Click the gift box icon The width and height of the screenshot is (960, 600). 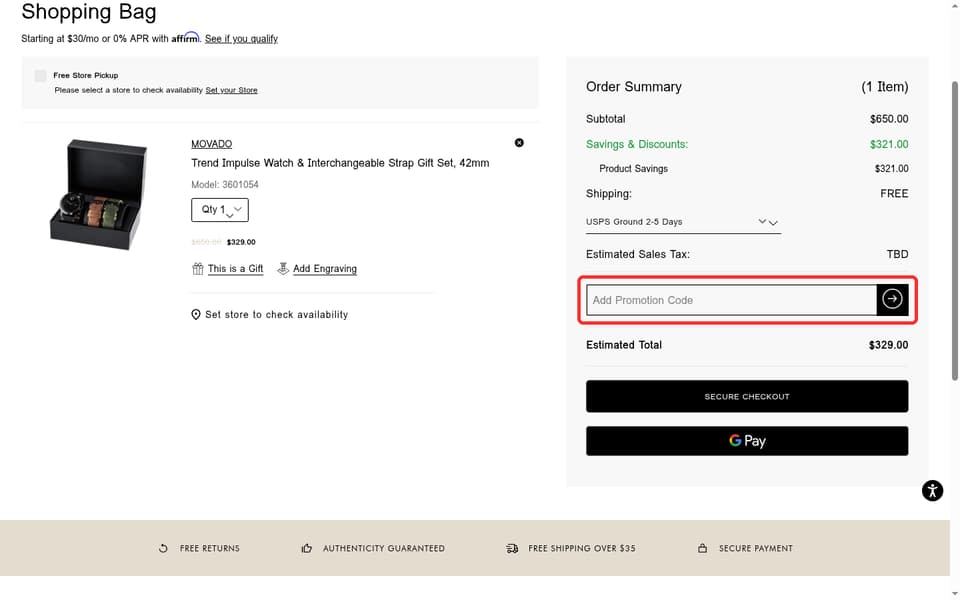click(197, 269)
